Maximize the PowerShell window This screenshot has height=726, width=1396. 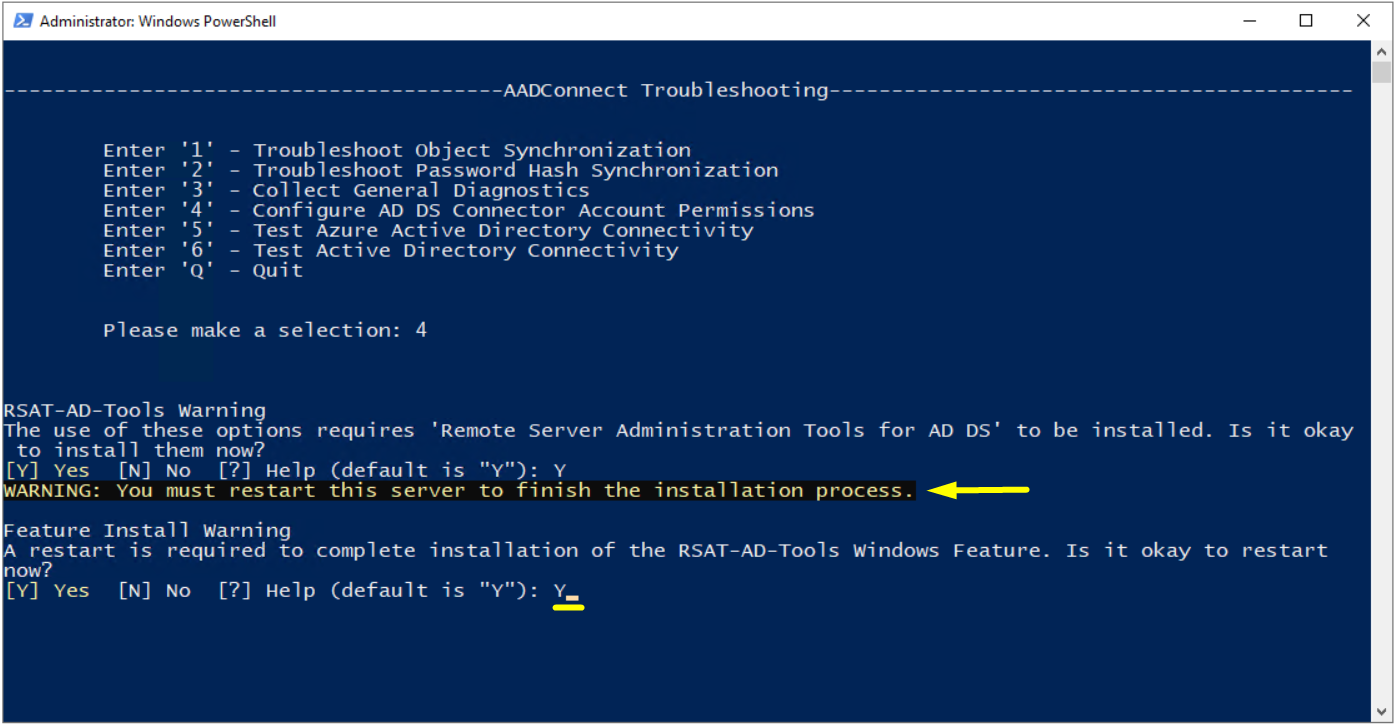[x=1306, y=20]
